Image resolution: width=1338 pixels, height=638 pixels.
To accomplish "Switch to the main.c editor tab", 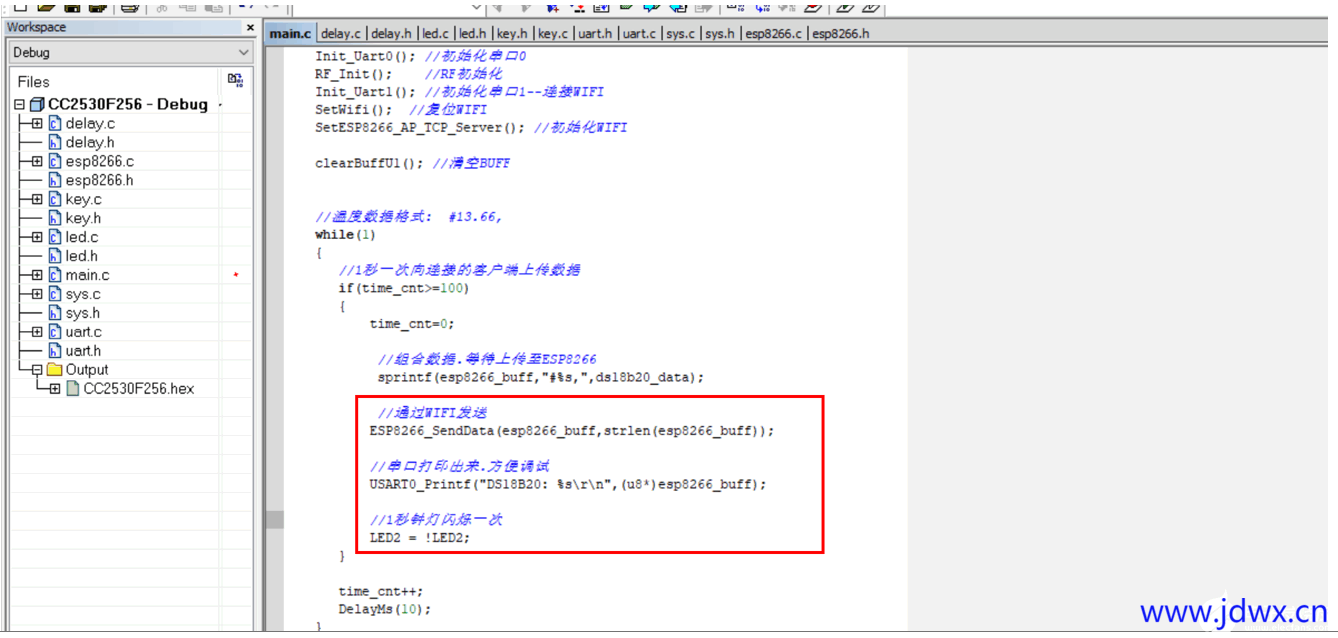I will 291,34.
